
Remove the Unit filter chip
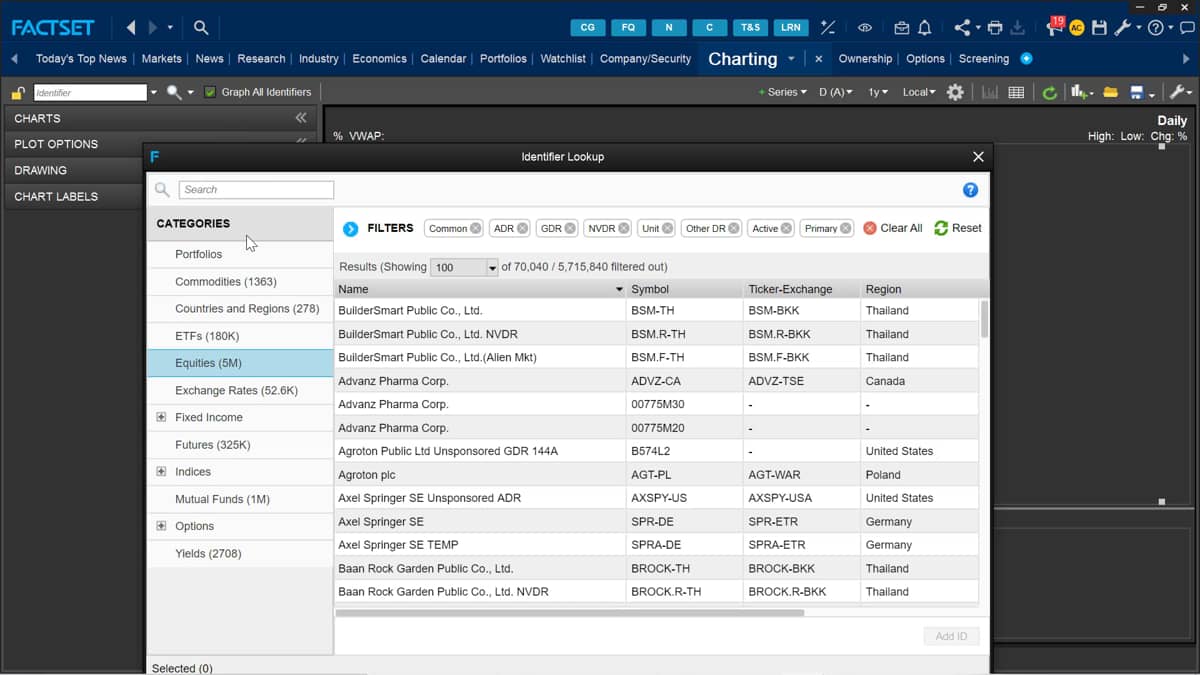coord(668,228)
